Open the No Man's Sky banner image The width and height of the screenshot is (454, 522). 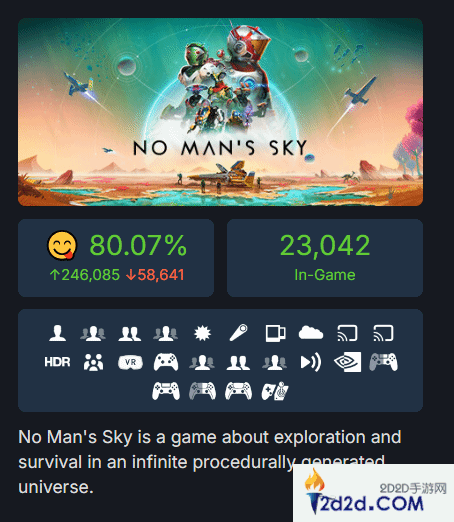[220, 112]
